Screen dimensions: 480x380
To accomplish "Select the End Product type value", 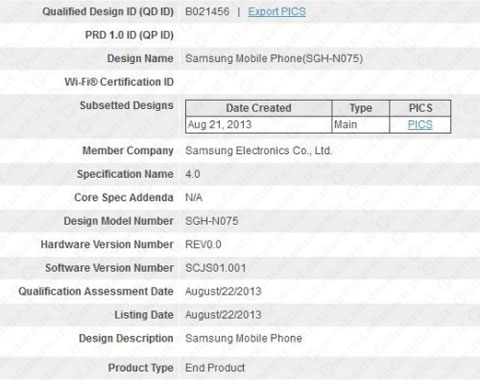I will (x=215, y=368).
